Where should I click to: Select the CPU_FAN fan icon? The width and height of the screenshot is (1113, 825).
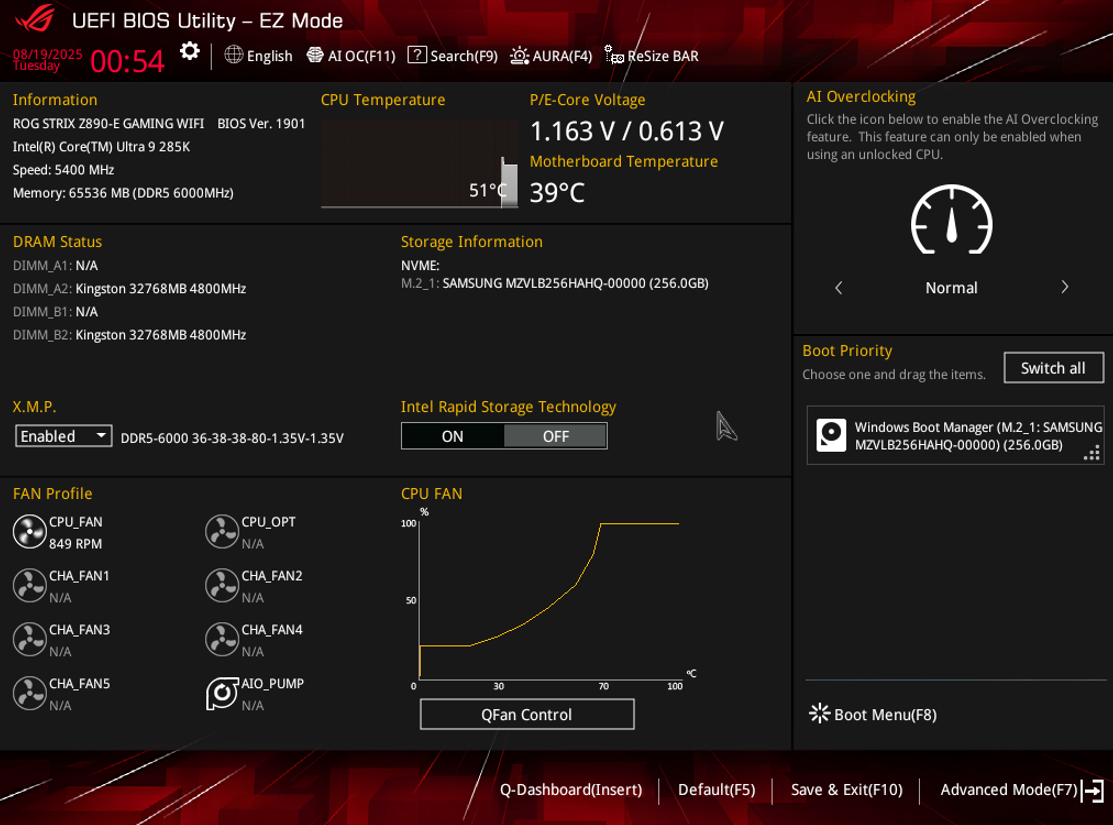coord(30,532)
